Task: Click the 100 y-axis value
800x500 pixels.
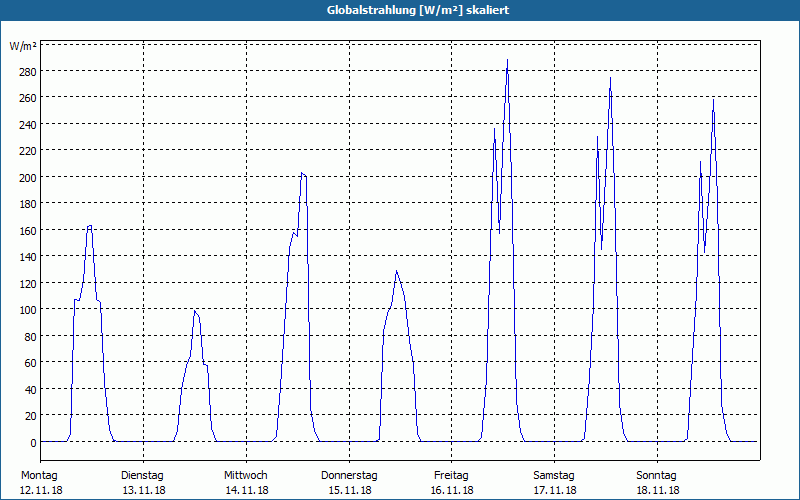Action: pyautogui.click(x=28, y=310)
